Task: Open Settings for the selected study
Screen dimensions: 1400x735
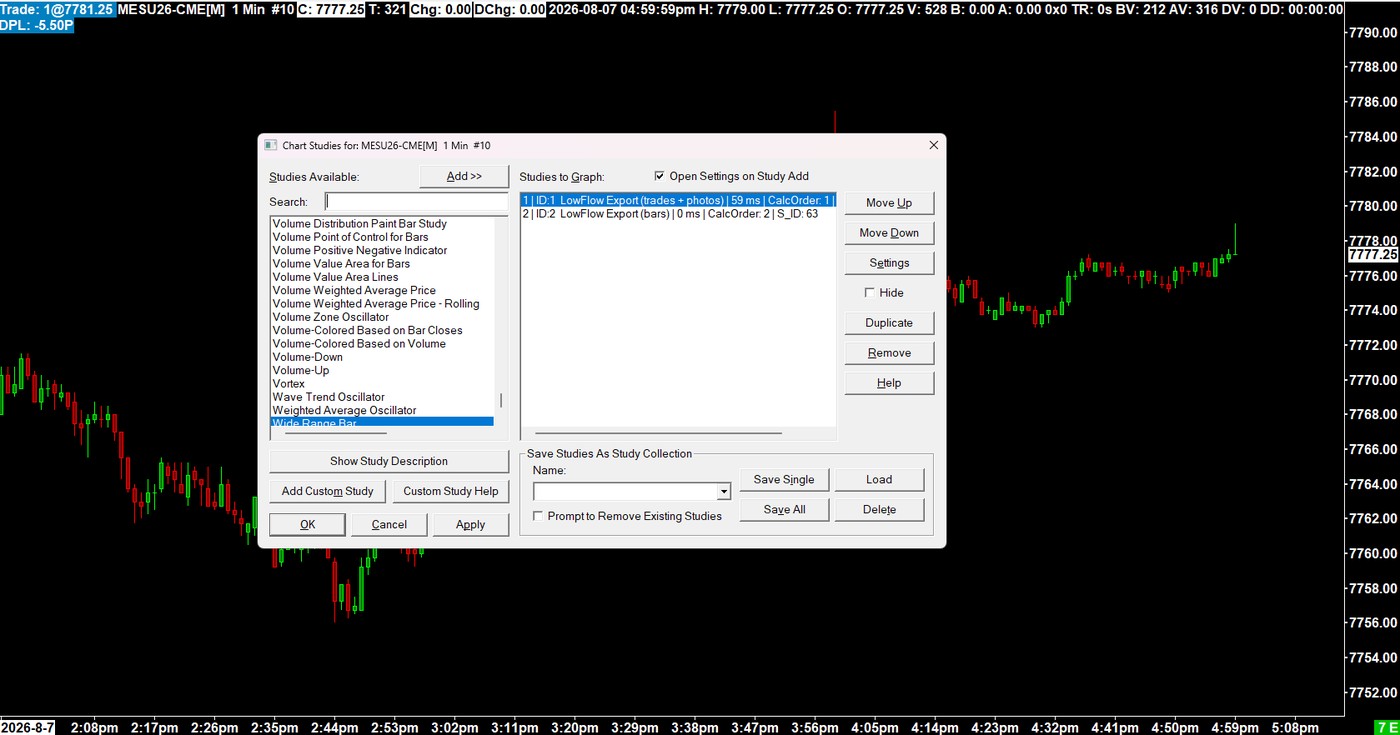Action: click(x=889, y=263)
